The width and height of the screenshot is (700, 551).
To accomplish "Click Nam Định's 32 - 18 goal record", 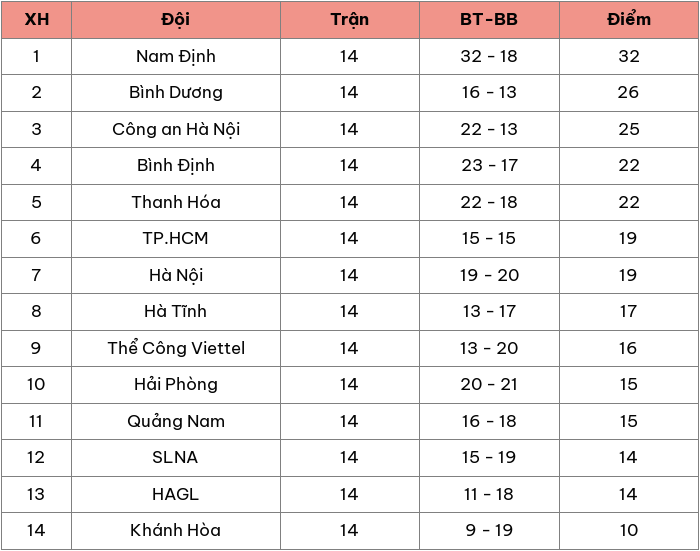I will coord(489,57).
